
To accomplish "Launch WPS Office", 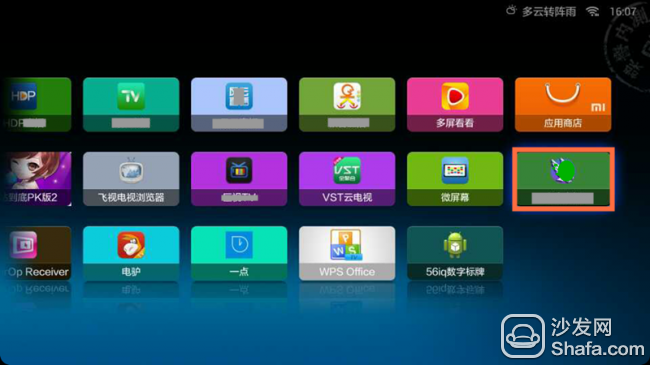I will point(347,253).
